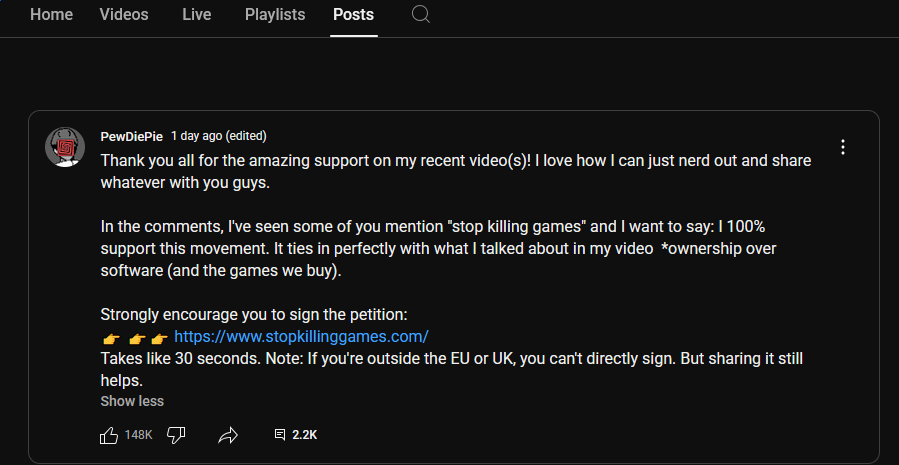
Task: Switch to the Videos tab
Action: [x=124, y=15]
